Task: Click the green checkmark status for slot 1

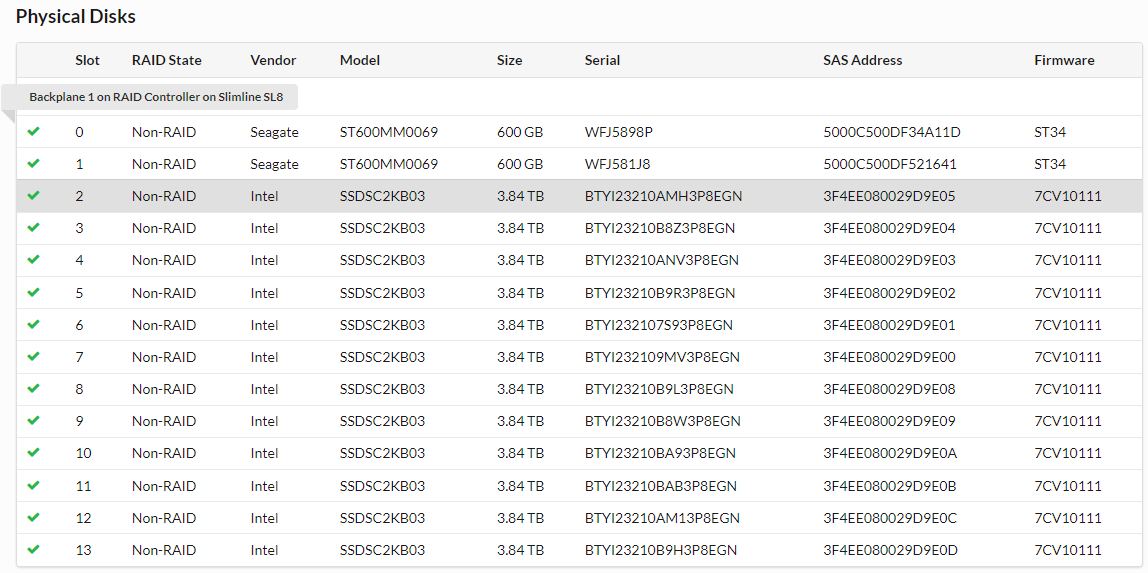Action: [x=34, y=163]
